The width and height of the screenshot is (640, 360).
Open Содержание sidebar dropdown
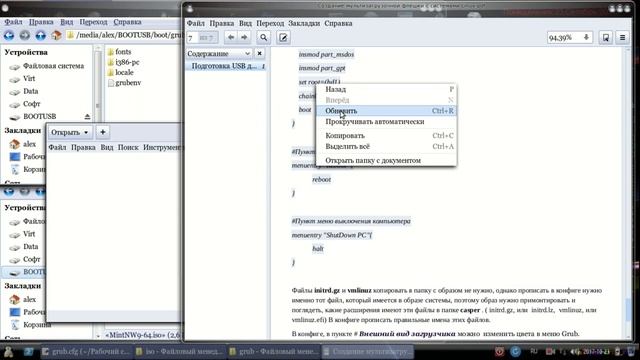tap(219, 53)
